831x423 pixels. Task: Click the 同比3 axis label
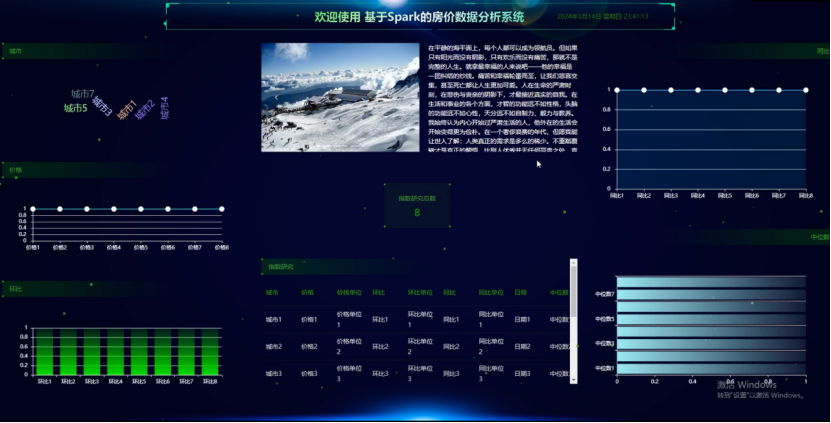coord(671,196)
